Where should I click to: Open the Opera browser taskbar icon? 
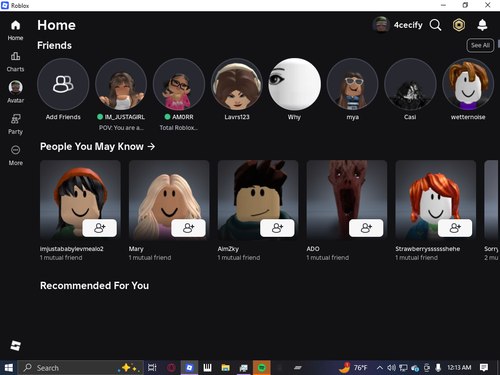coord(171,368)
